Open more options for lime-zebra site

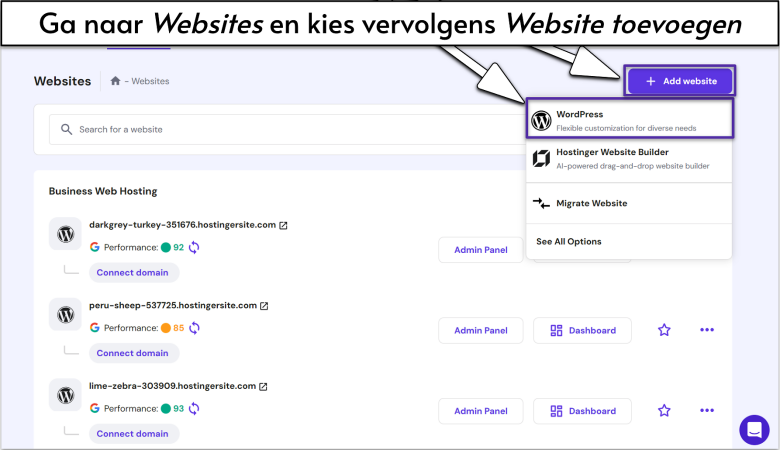coord(707,410)
